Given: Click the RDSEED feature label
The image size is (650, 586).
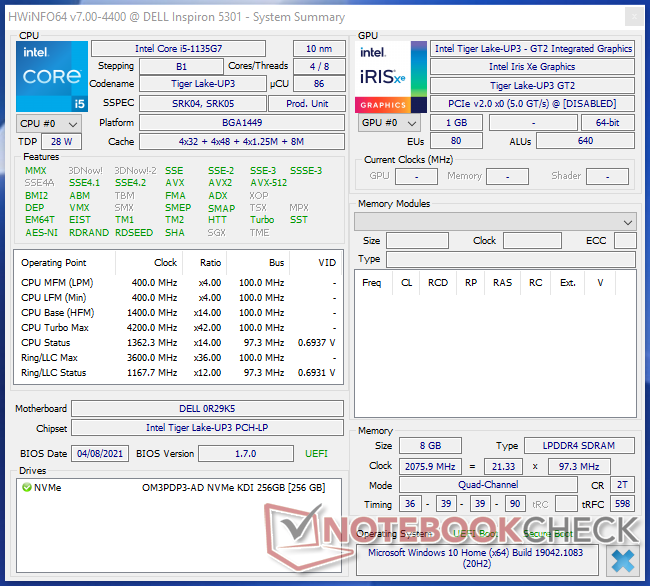Looking at the screenshot, I should point(134,232).
